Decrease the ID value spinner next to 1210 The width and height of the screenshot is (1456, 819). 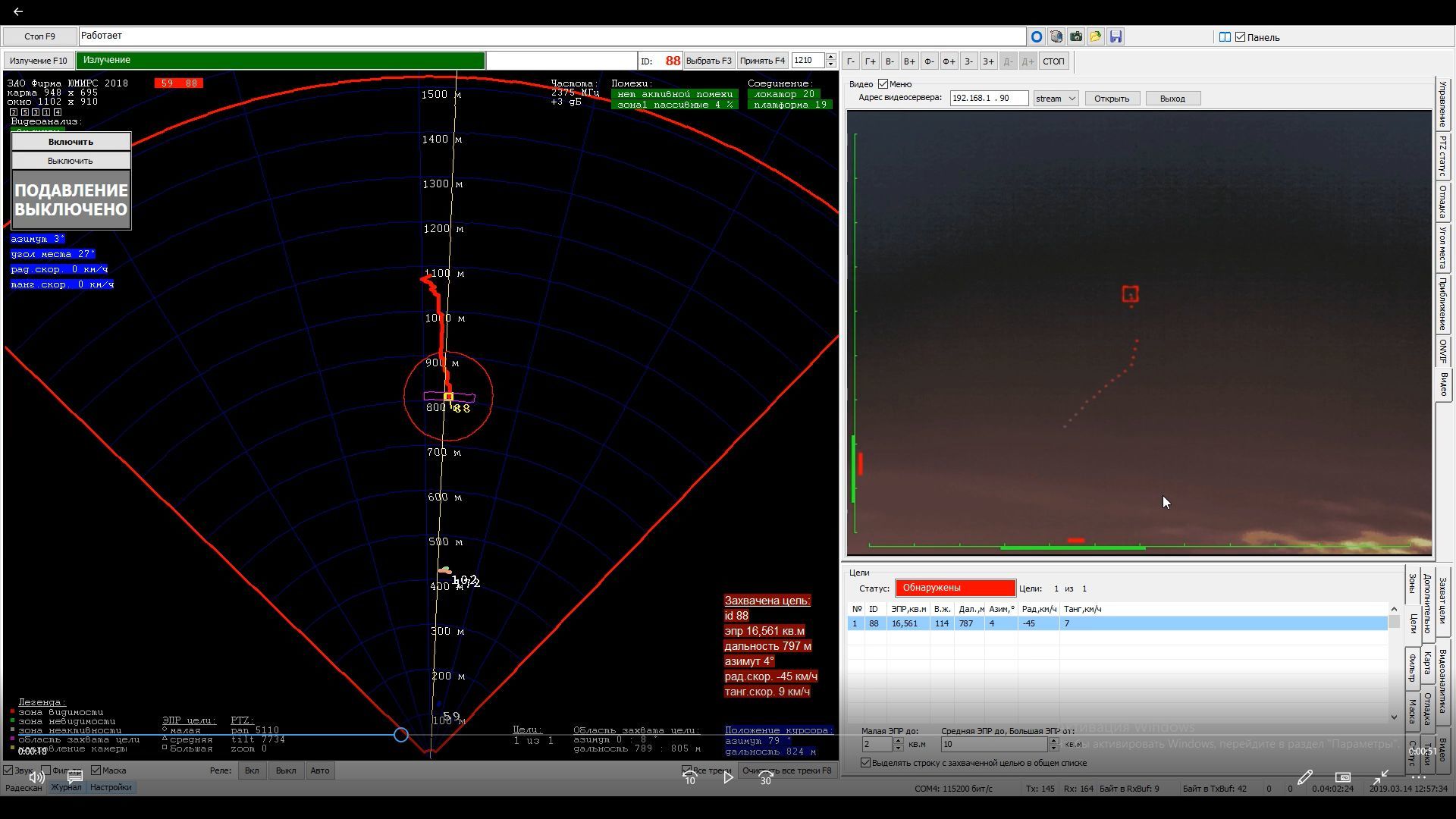831,64
